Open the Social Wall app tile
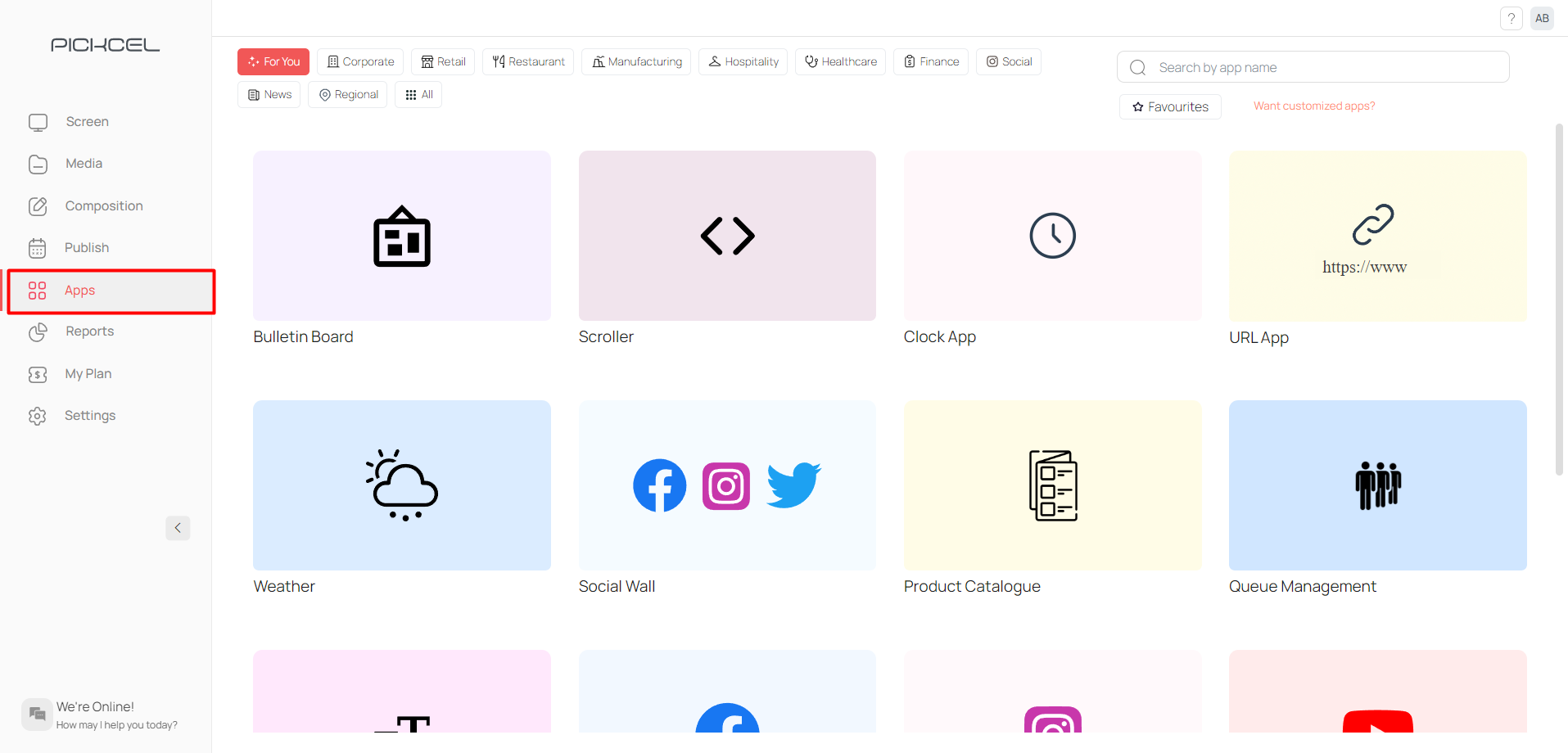Image resolution: width=1568 pixels, height=753 pixels. (727, 485)
